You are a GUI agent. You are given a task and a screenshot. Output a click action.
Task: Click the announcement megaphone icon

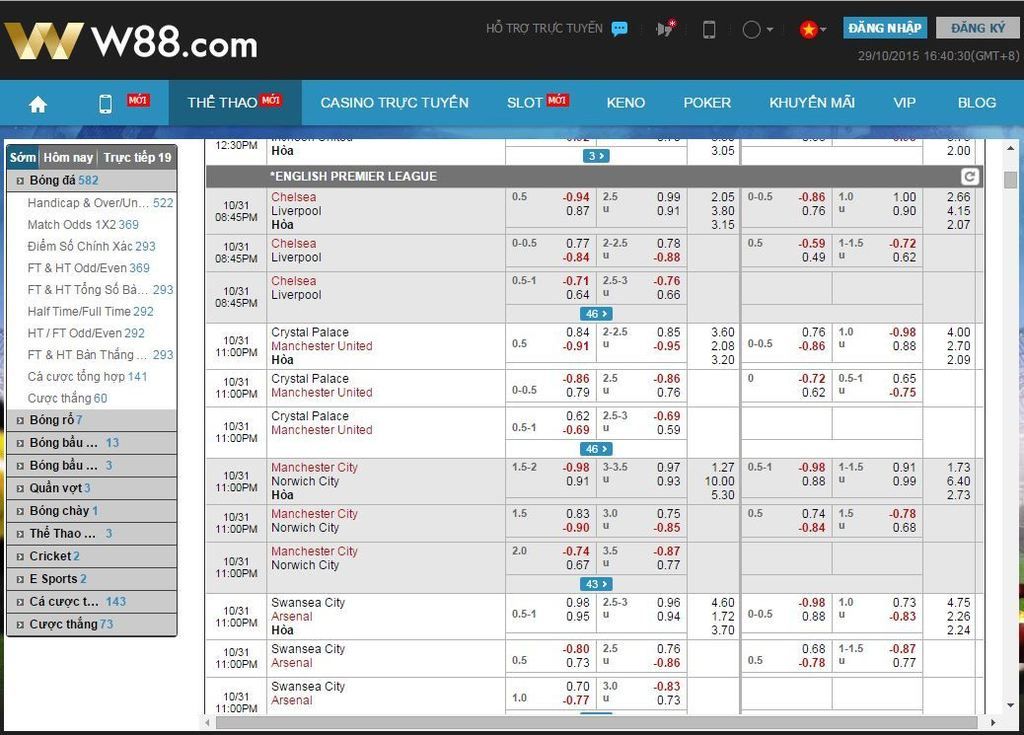(x=665, y=29)
